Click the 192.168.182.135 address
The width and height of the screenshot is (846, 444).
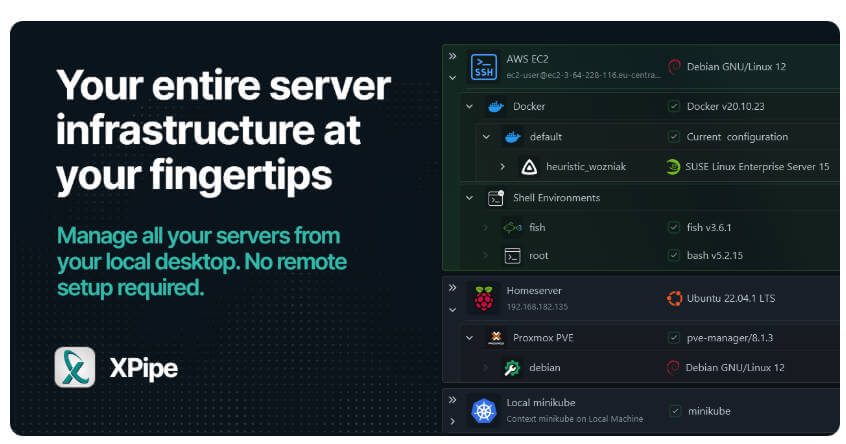(537, 307)
